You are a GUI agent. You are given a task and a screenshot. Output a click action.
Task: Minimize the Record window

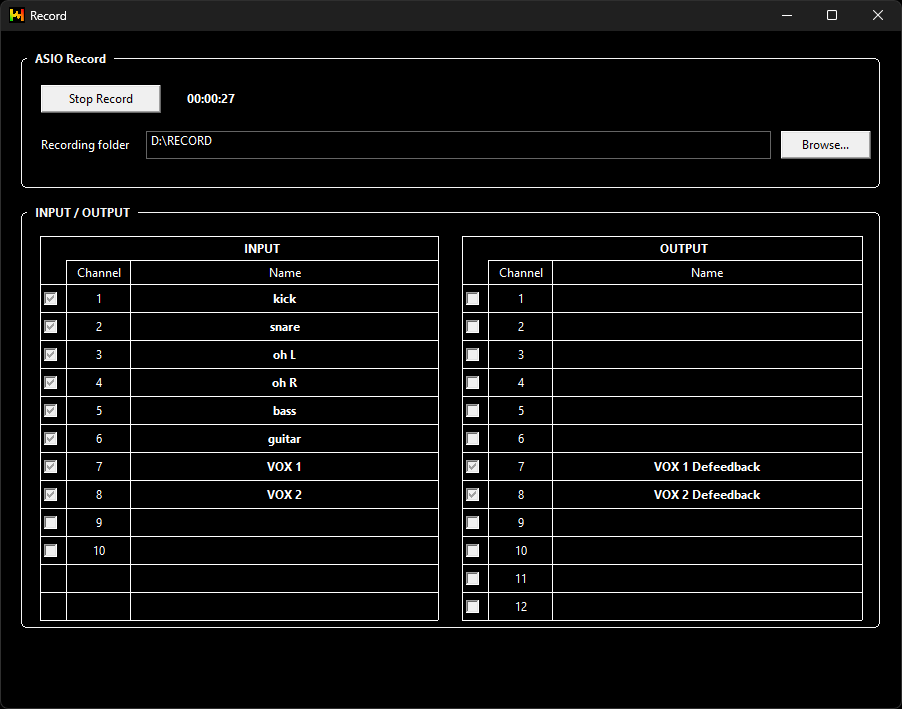787,16
